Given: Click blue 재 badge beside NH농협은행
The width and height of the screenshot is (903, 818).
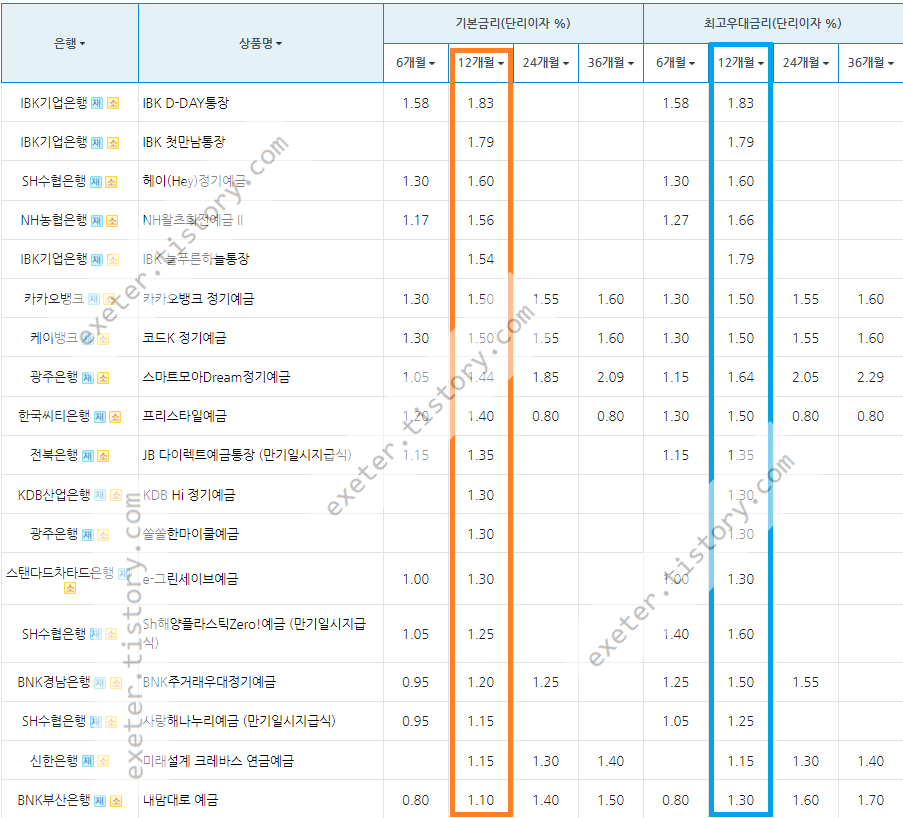Looking at the screenshot, I should (x=97, y=221).
